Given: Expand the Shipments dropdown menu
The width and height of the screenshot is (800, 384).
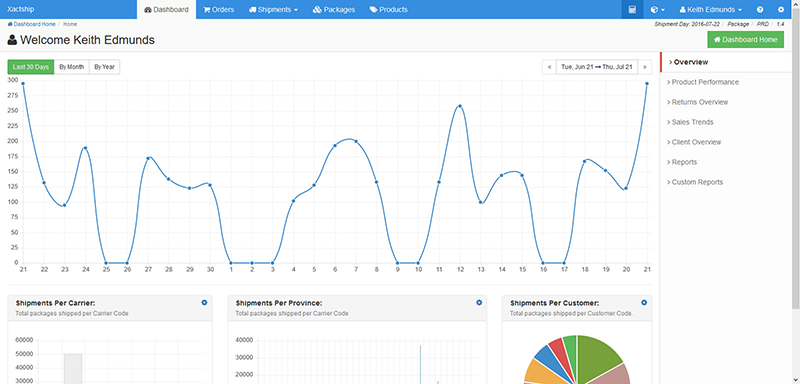Looking at the screenshot, I should point(273,10).
